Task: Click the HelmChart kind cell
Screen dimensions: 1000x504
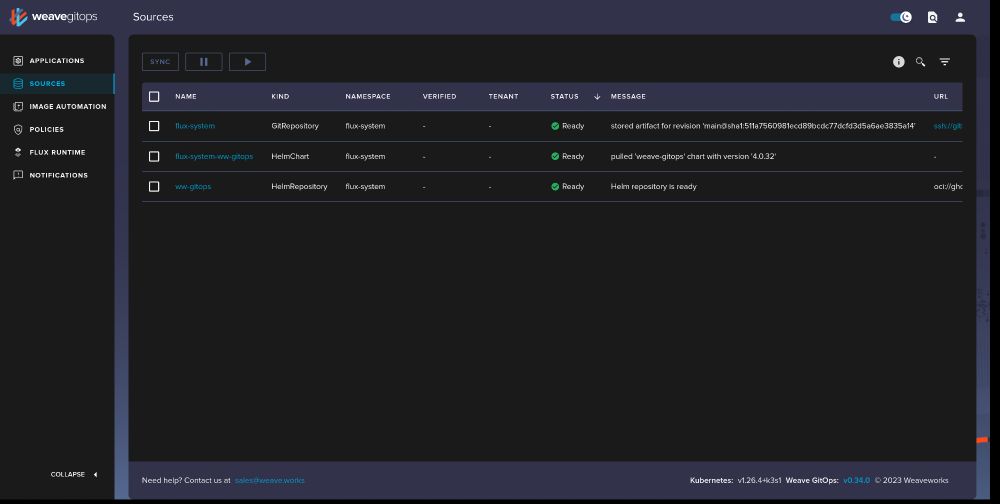Action: (x=290, y=156)
